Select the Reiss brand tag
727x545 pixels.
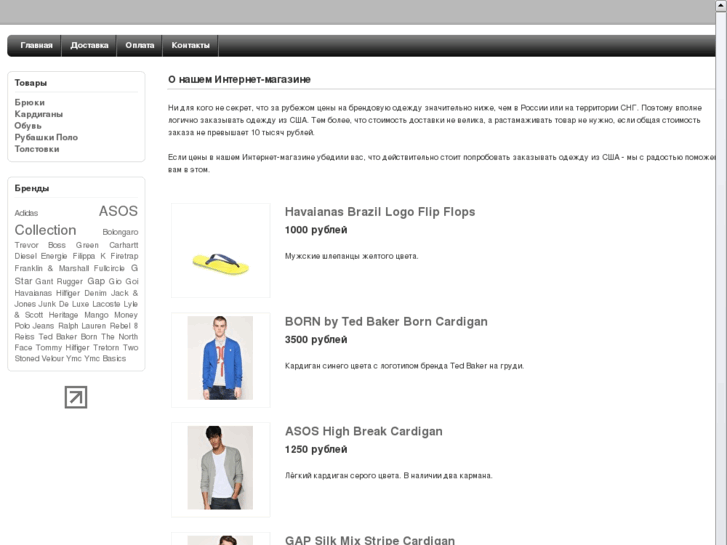(25, 337)
